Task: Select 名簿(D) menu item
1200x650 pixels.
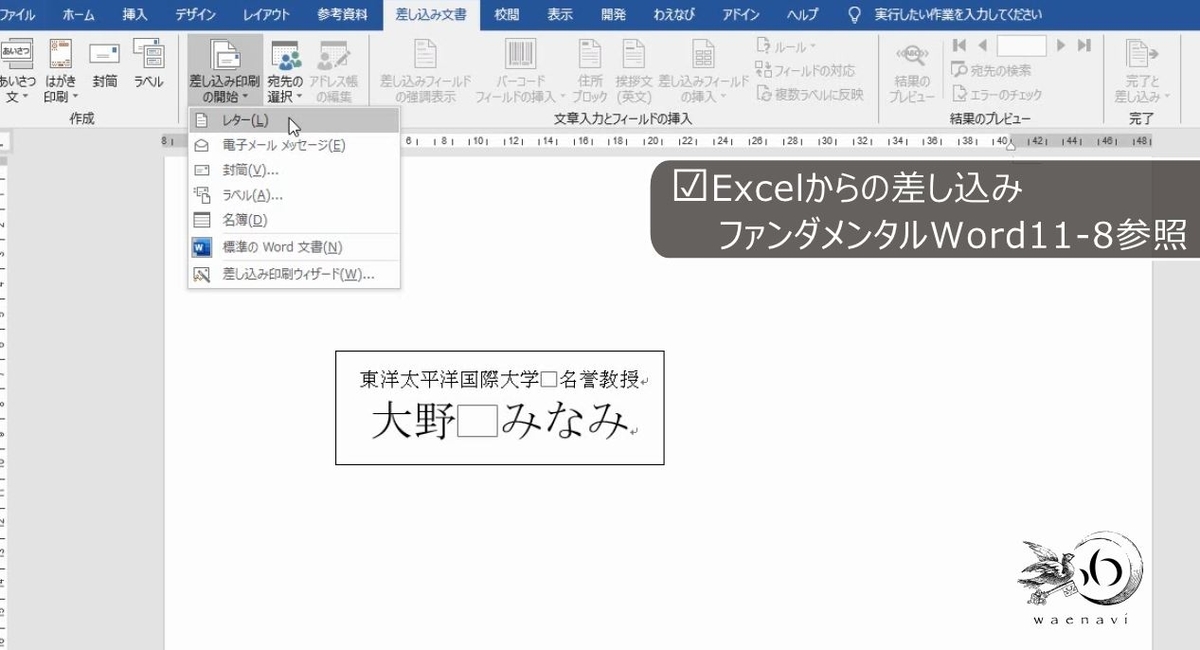Action: point(294,220)
